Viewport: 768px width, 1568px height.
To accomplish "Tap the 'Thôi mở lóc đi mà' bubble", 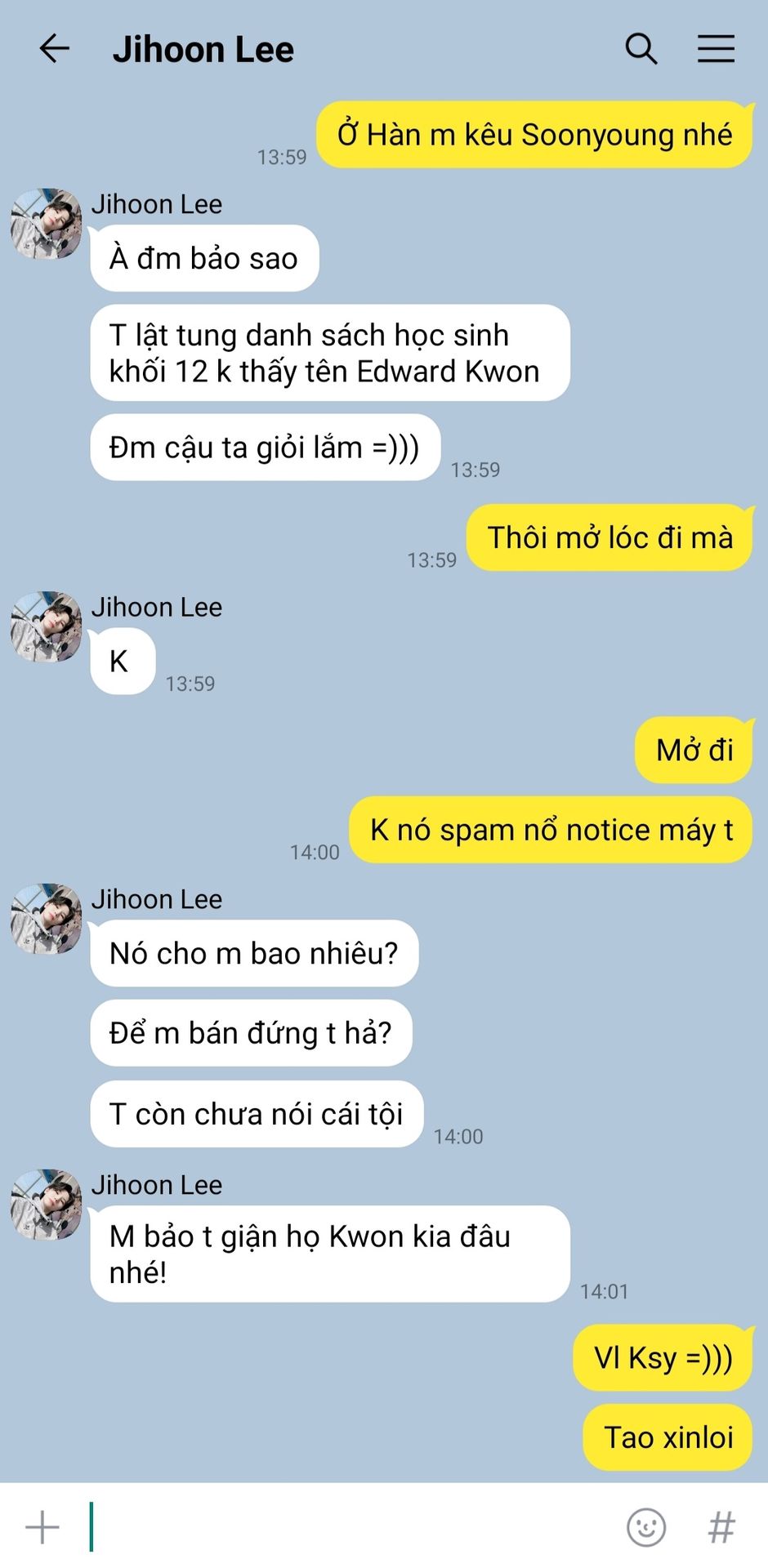I will [x=609, y=537].
